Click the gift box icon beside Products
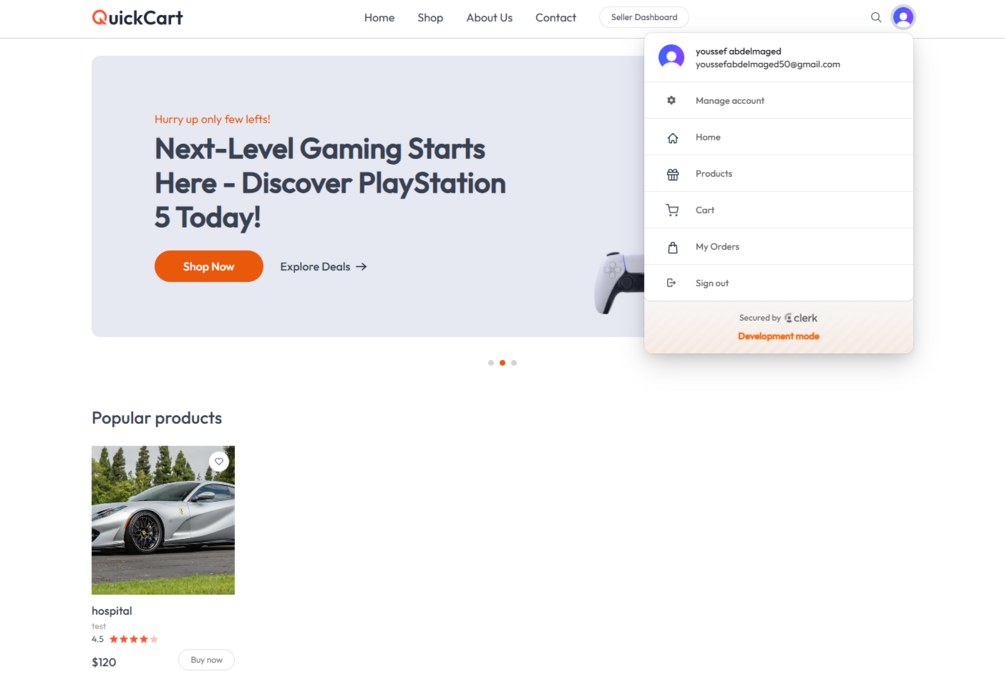This screenshot has height=682, width=1005. coord(672,174)
